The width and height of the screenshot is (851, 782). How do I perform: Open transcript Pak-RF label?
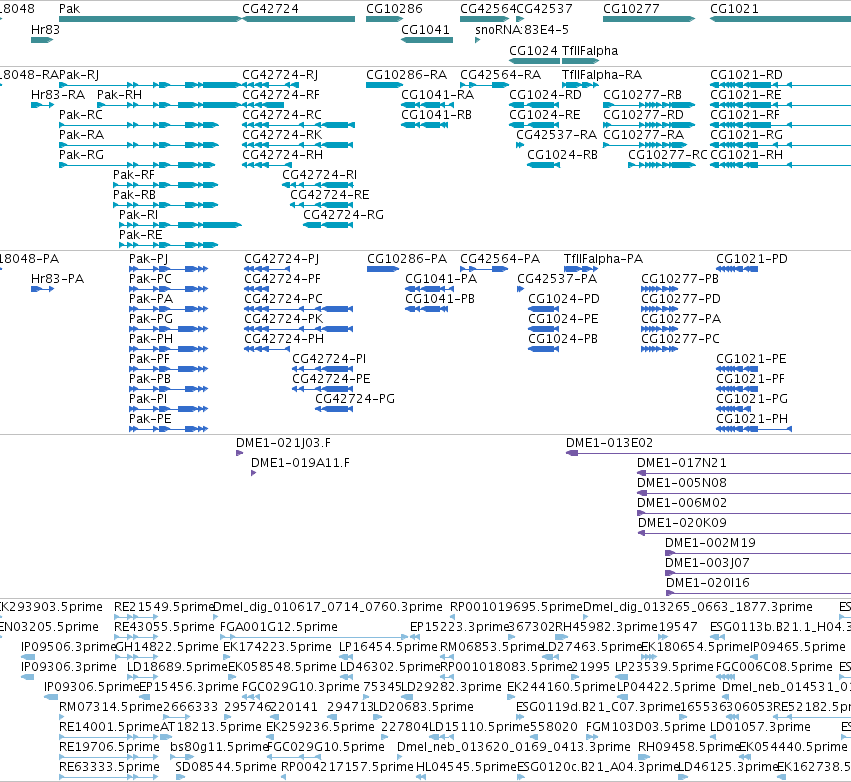tap(134, 175)
